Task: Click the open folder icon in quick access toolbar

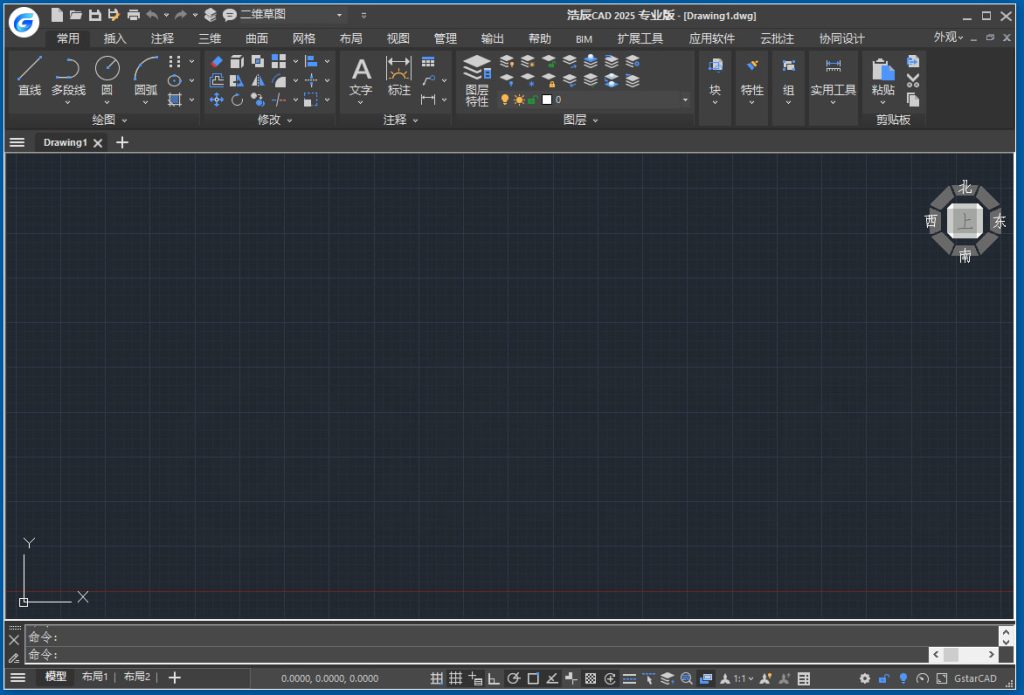Action: 76,15
